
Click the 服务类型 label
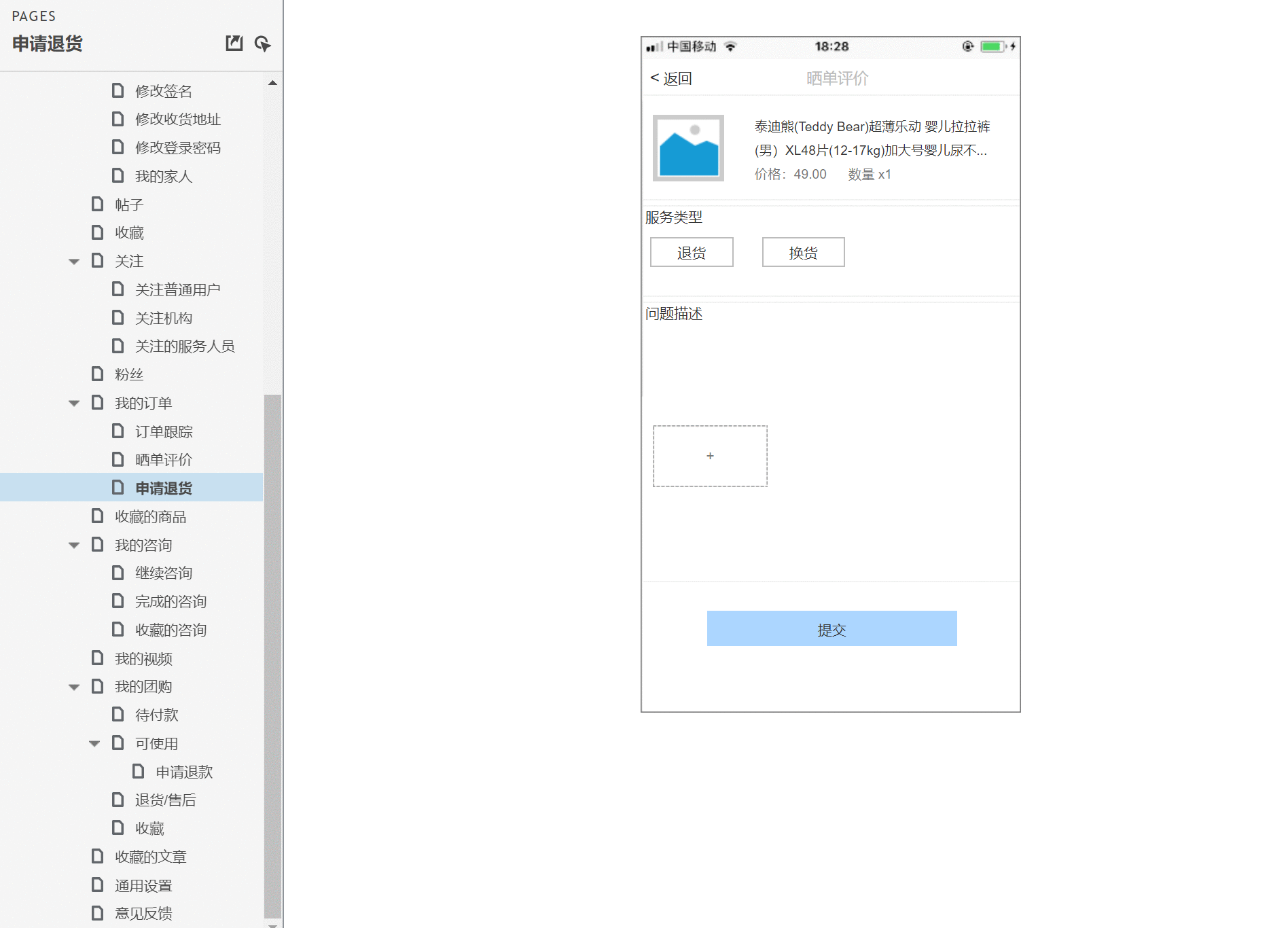pyautogui.click(x=674, y=217)
